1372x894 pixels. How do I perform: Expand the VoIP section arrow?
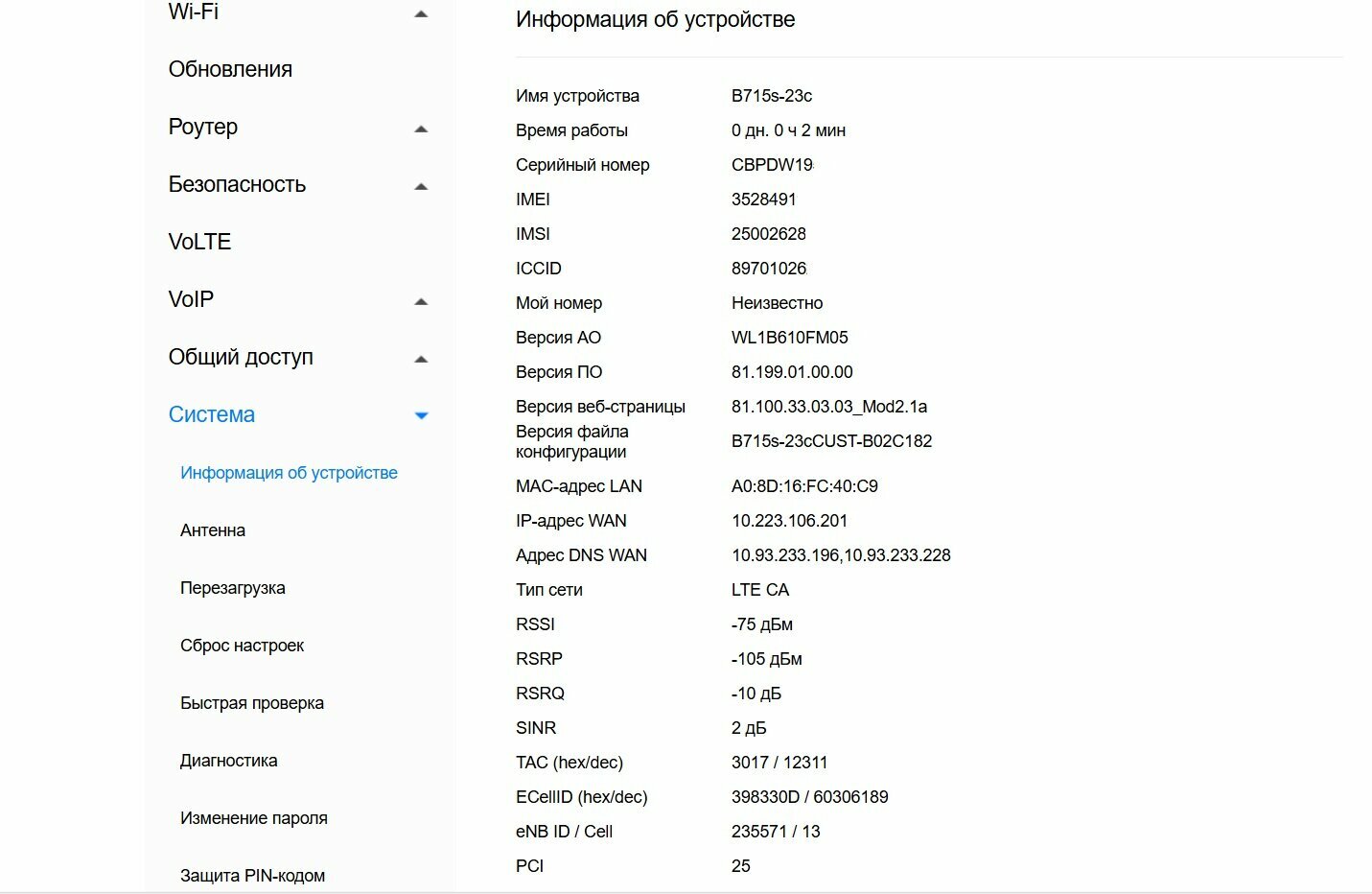click(x=421, y=302)
